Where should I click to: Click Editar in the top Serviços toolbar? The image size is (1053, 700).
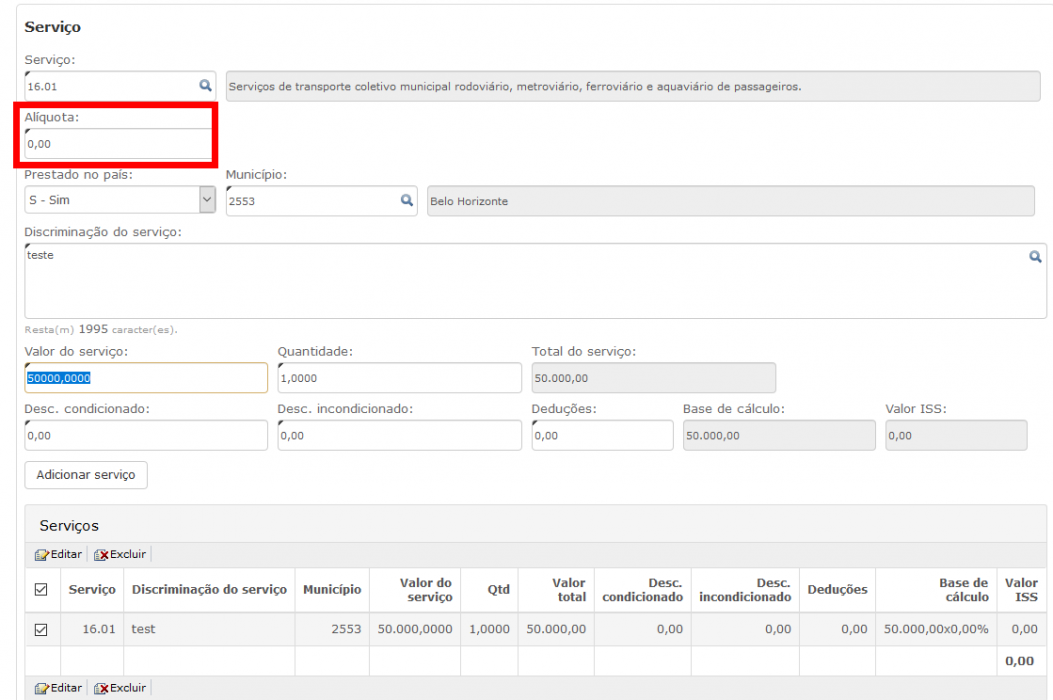[x=58, y=554]
